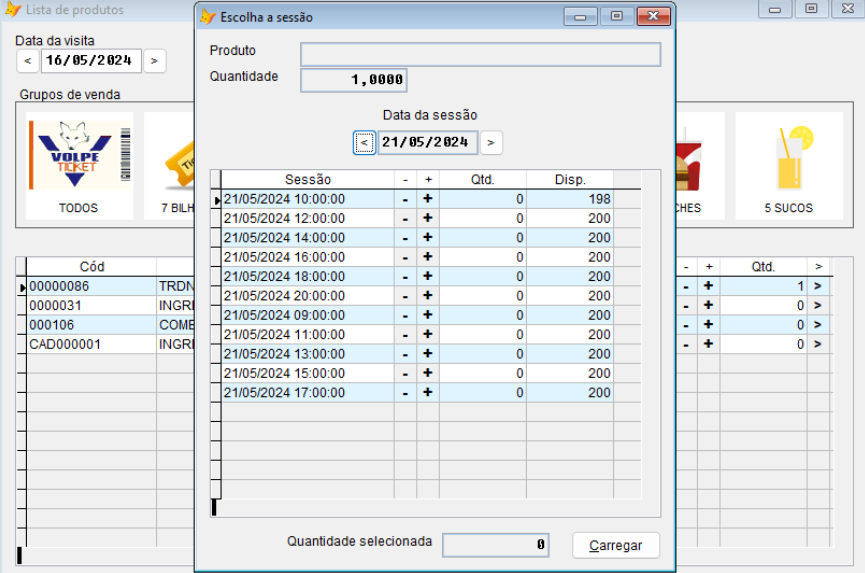Screen dimensions: 865x573
Task: Go to previous visit date
Action: [x=28, y=61]
